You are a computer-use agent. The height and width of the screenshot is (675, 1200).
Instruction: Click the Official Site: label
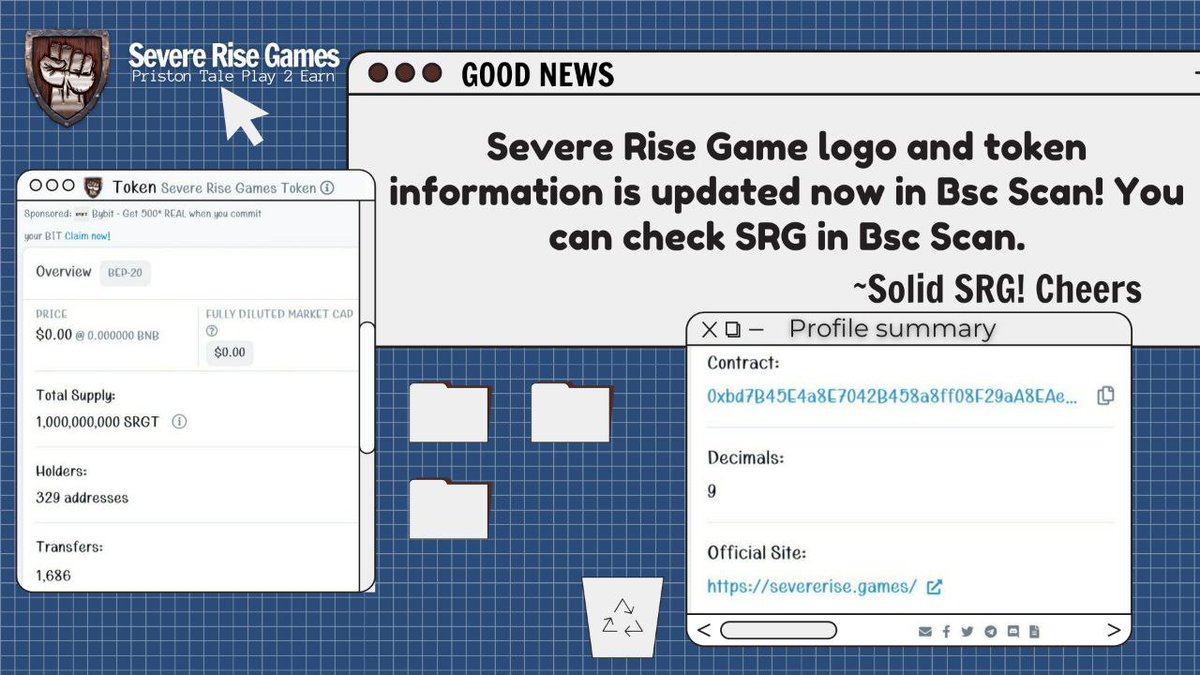[757, 553]
